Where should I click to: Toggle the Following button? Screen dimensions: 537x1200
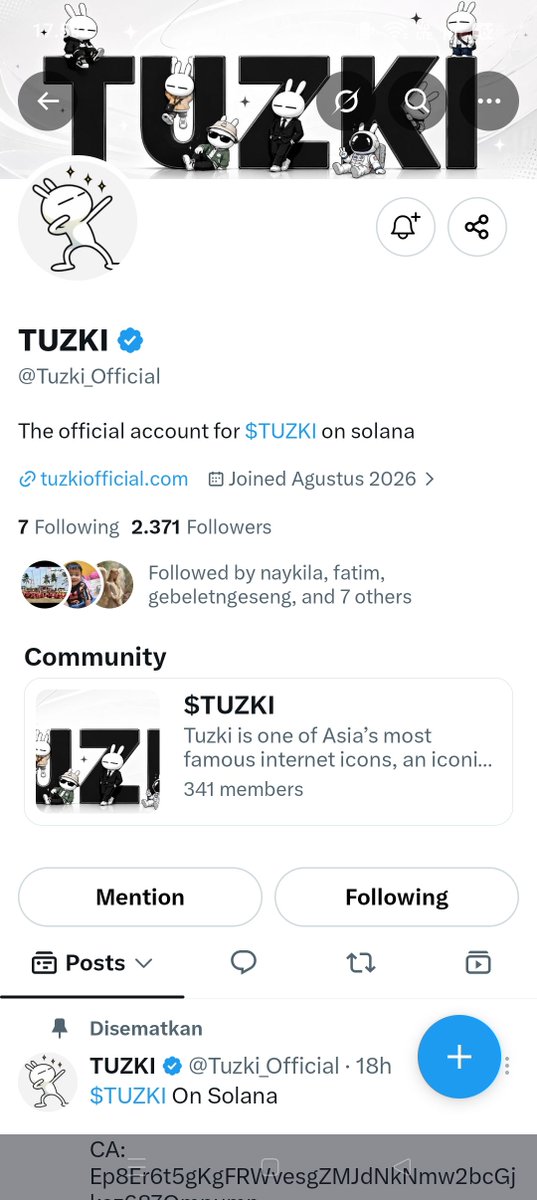[397, 897]
